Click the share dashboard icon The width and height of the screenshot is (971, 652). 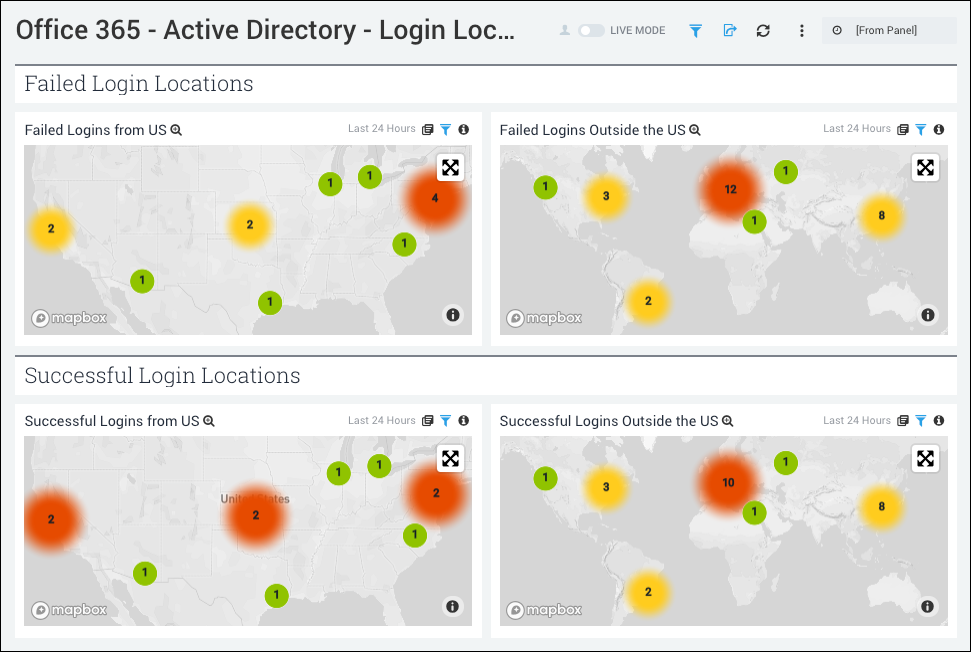[x=729, y=30]
